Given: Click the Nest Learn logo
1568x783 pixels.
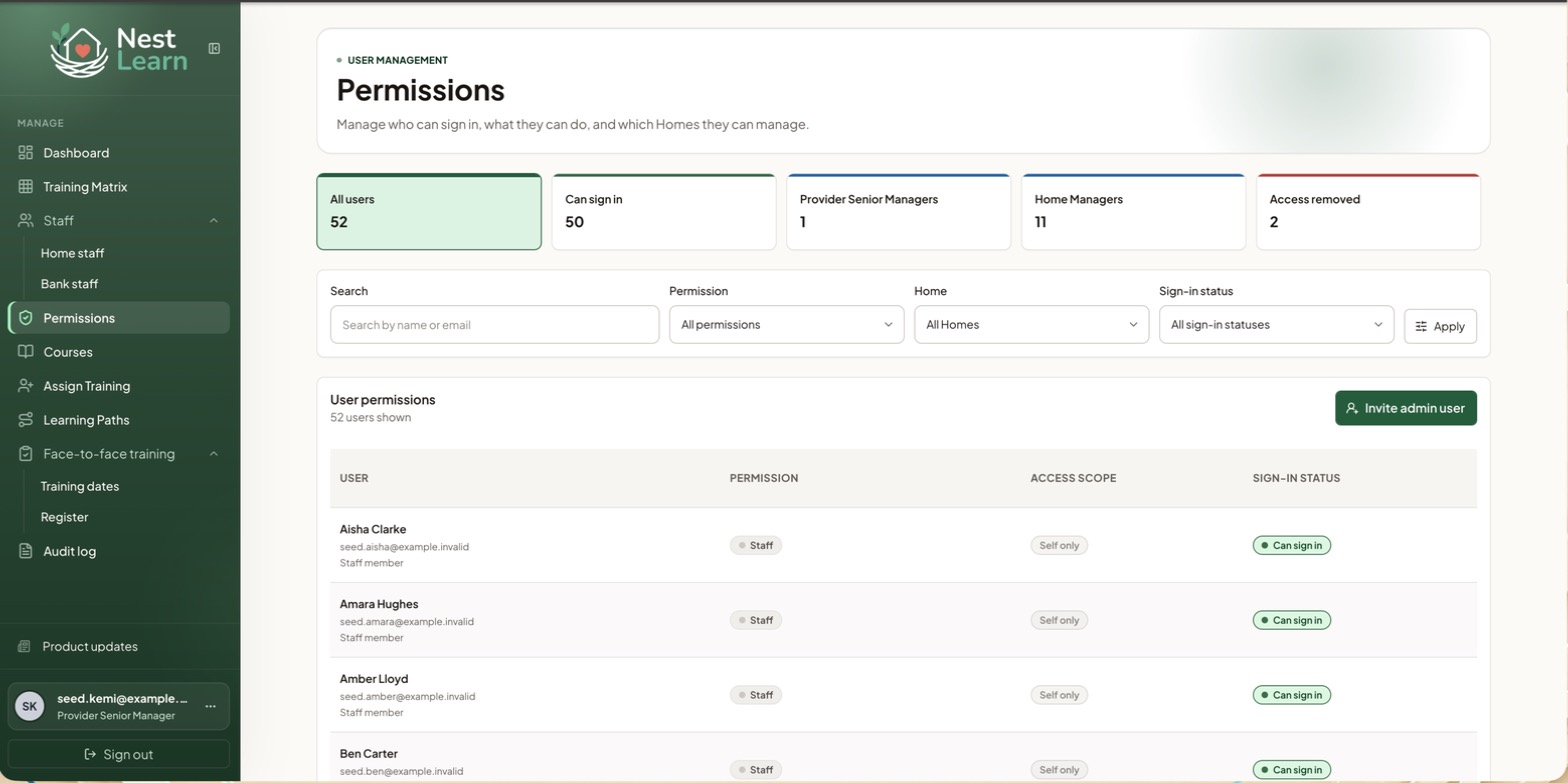Looking at the screenshot, I should coord(118,50).
